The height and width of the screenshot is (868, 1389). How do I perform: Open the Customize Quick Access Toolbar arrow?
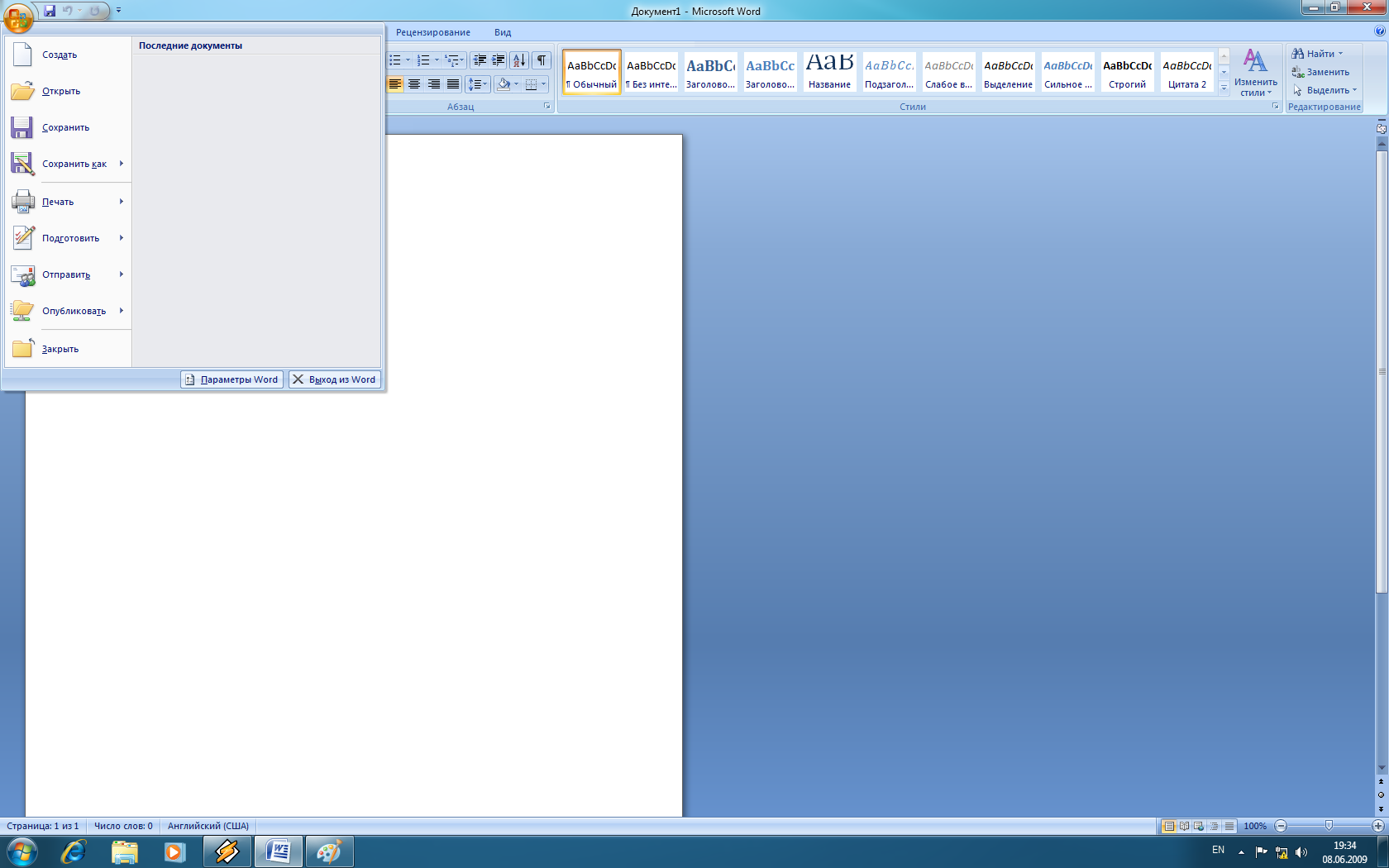(x=118, y=11)
